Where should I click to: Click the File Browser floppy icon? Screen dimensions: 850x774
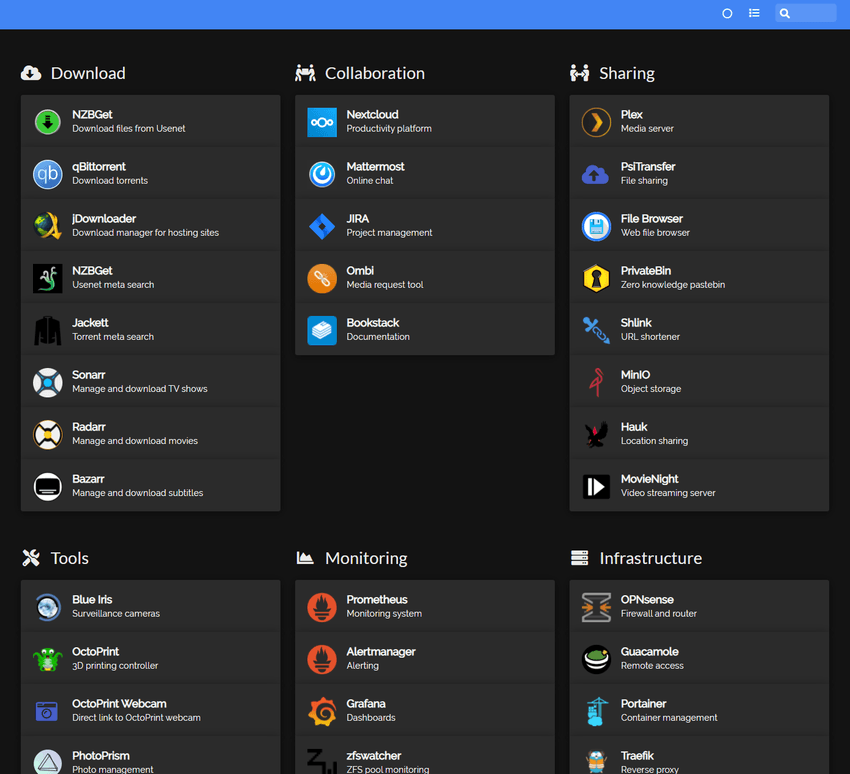tap(596, 225)
